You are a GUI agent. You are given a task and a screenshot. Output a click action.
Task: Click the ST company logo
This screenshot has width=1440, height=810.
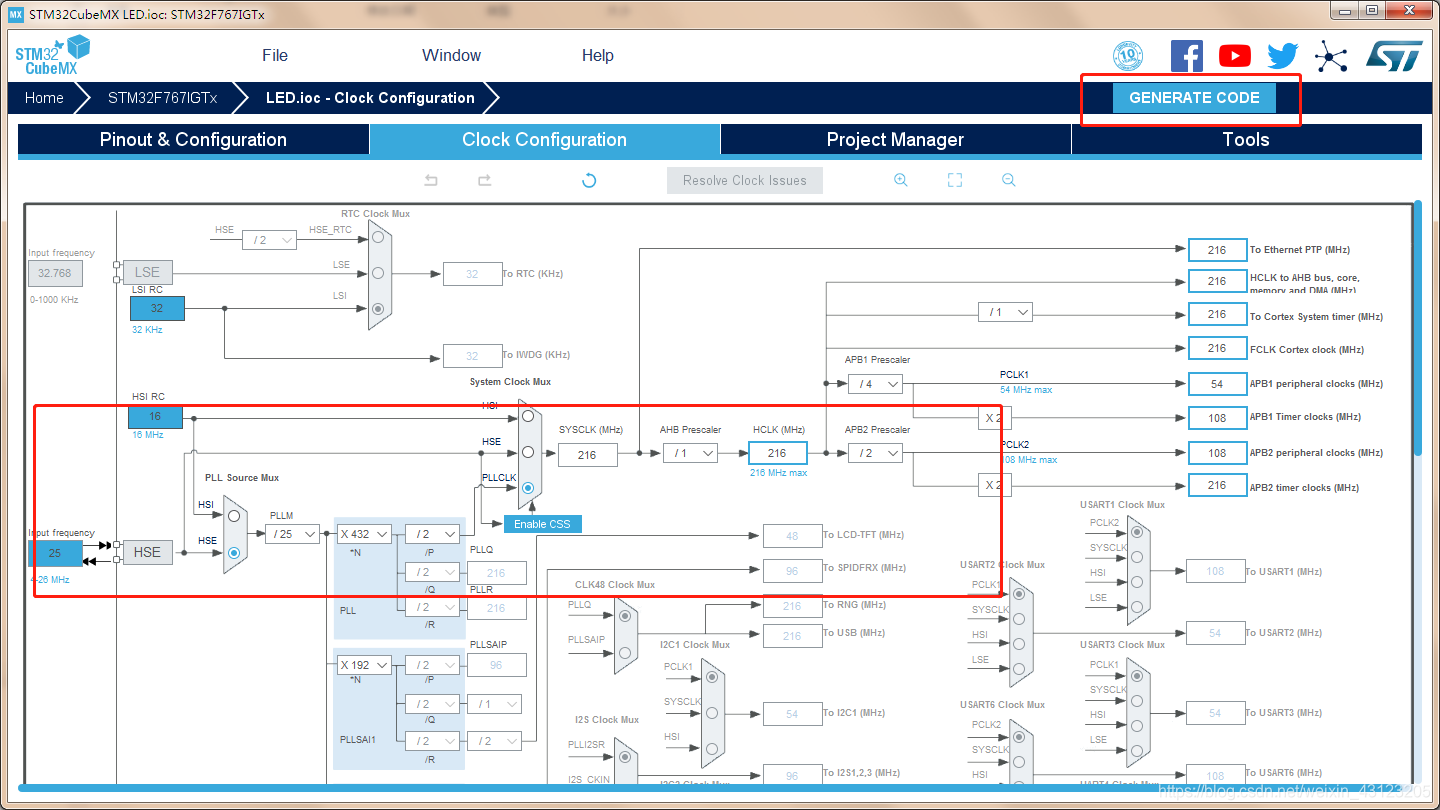click(x=1394, y=56)
